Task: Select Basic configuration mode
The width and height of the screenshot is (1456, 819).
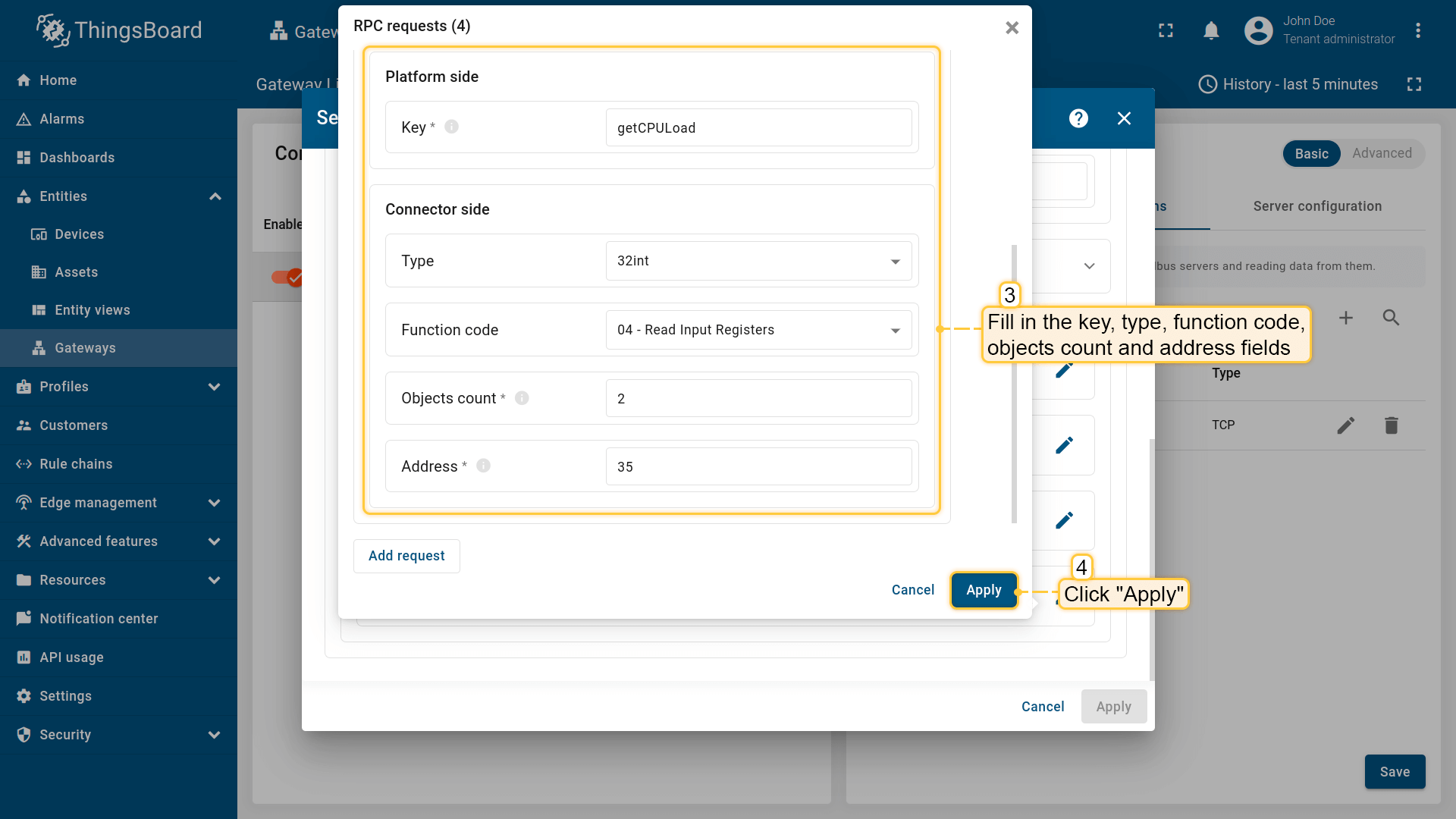Action: pos(1311,154)
